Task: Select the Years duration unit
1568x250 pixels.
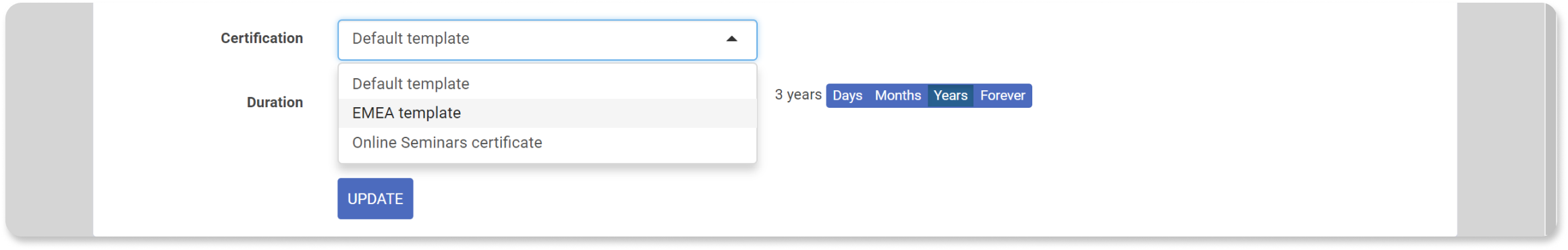Action: point(950,96)
